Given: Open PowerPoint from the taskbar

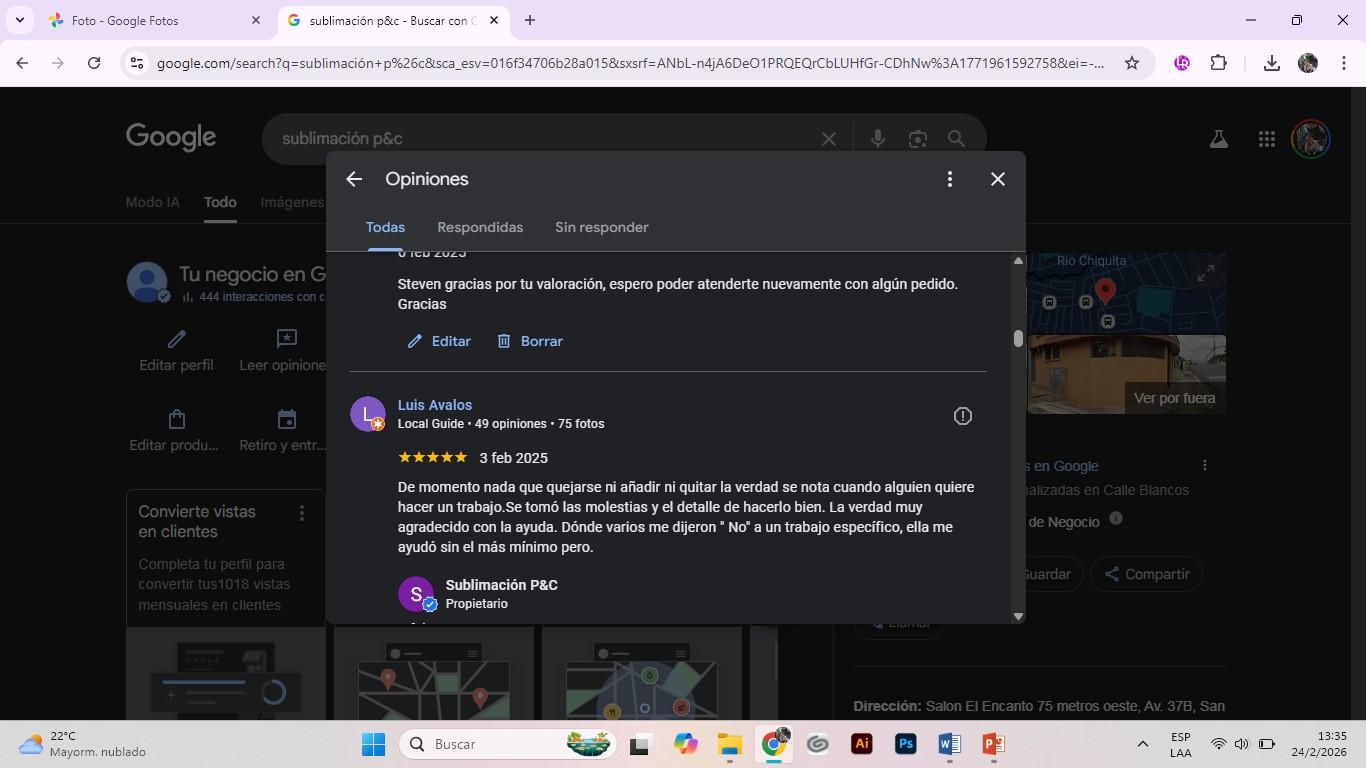Looking at the screenshot, I should click(993, 744).
